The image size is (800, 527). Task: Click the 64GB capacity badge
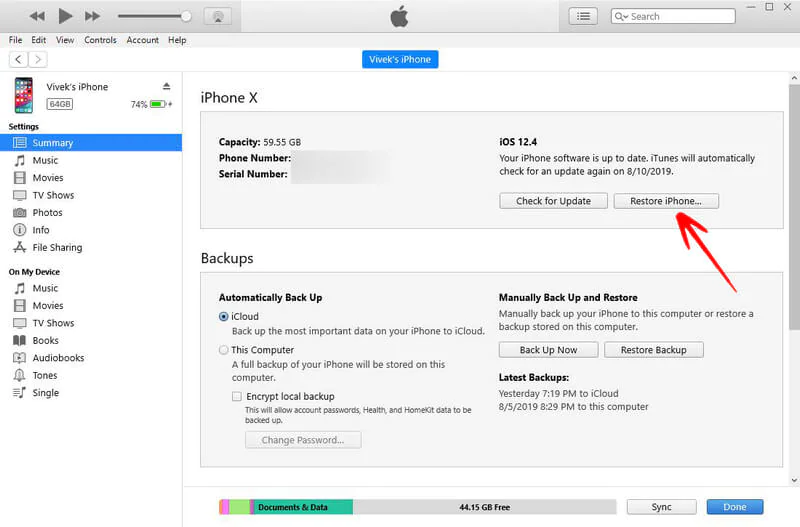60,104
